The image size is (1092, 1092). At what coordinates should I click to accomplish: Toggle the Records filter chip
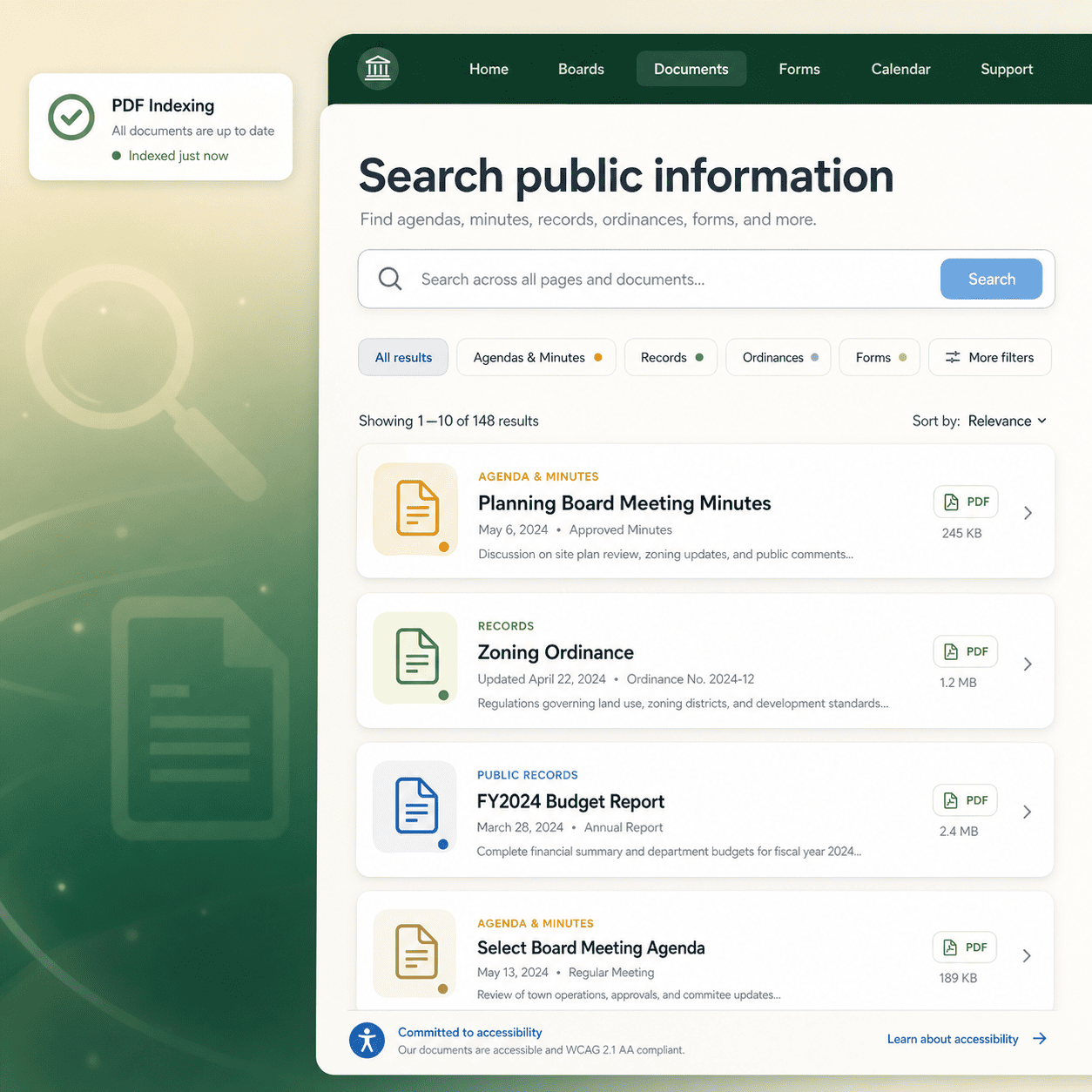click(x=671, y=358)
